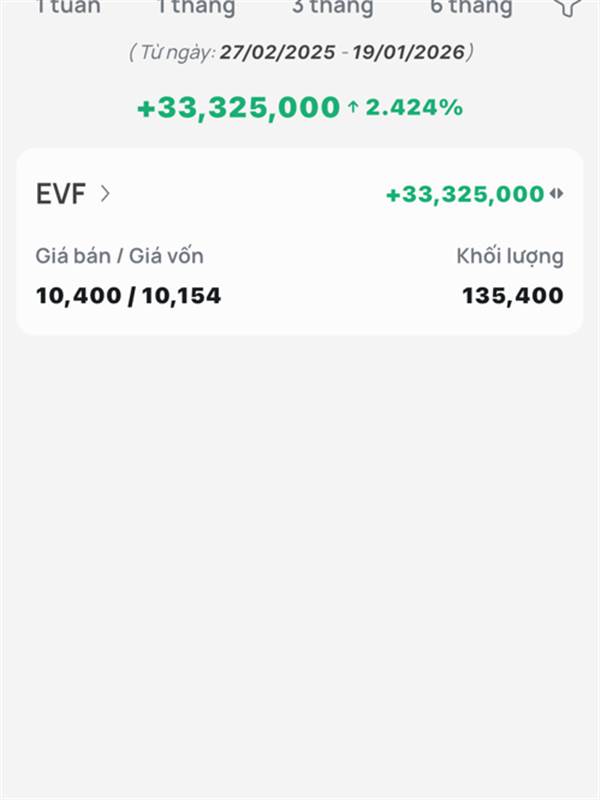Open the EVF stock ticker

coord(61,194)
